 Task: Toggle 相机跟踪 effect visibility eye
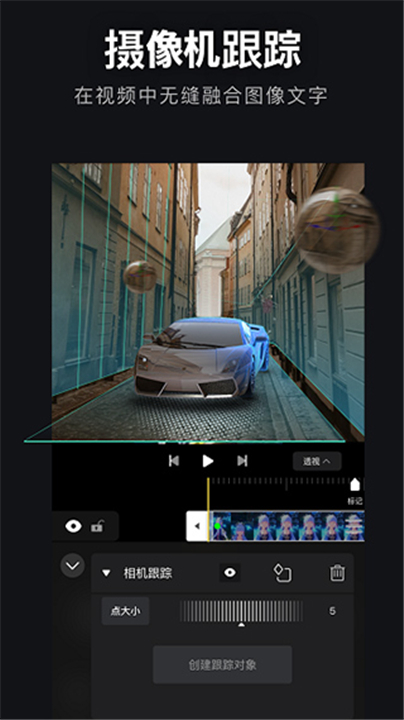[230, 573]
